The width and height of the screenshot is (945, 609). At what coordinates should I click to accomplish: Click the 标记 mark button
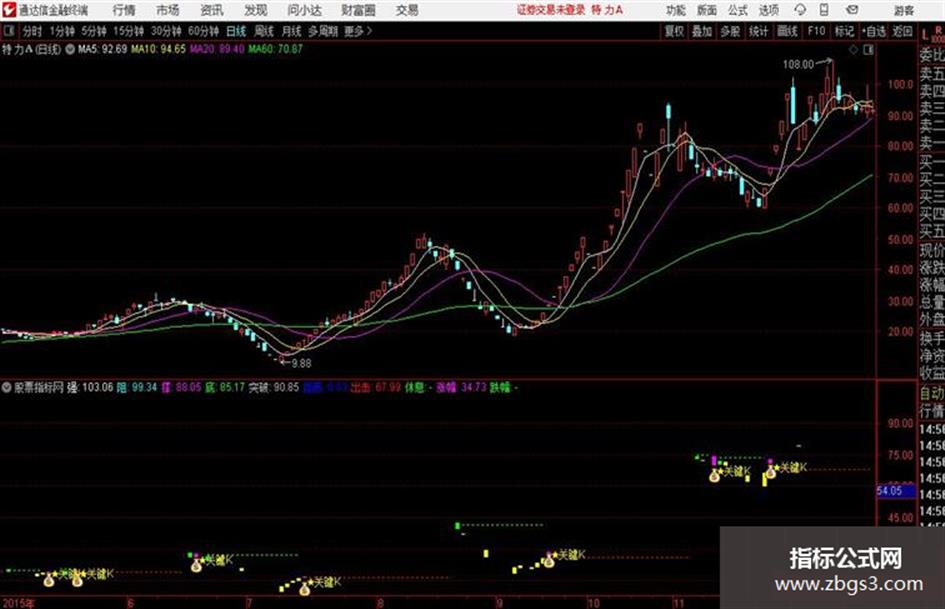tap(844, 31)
